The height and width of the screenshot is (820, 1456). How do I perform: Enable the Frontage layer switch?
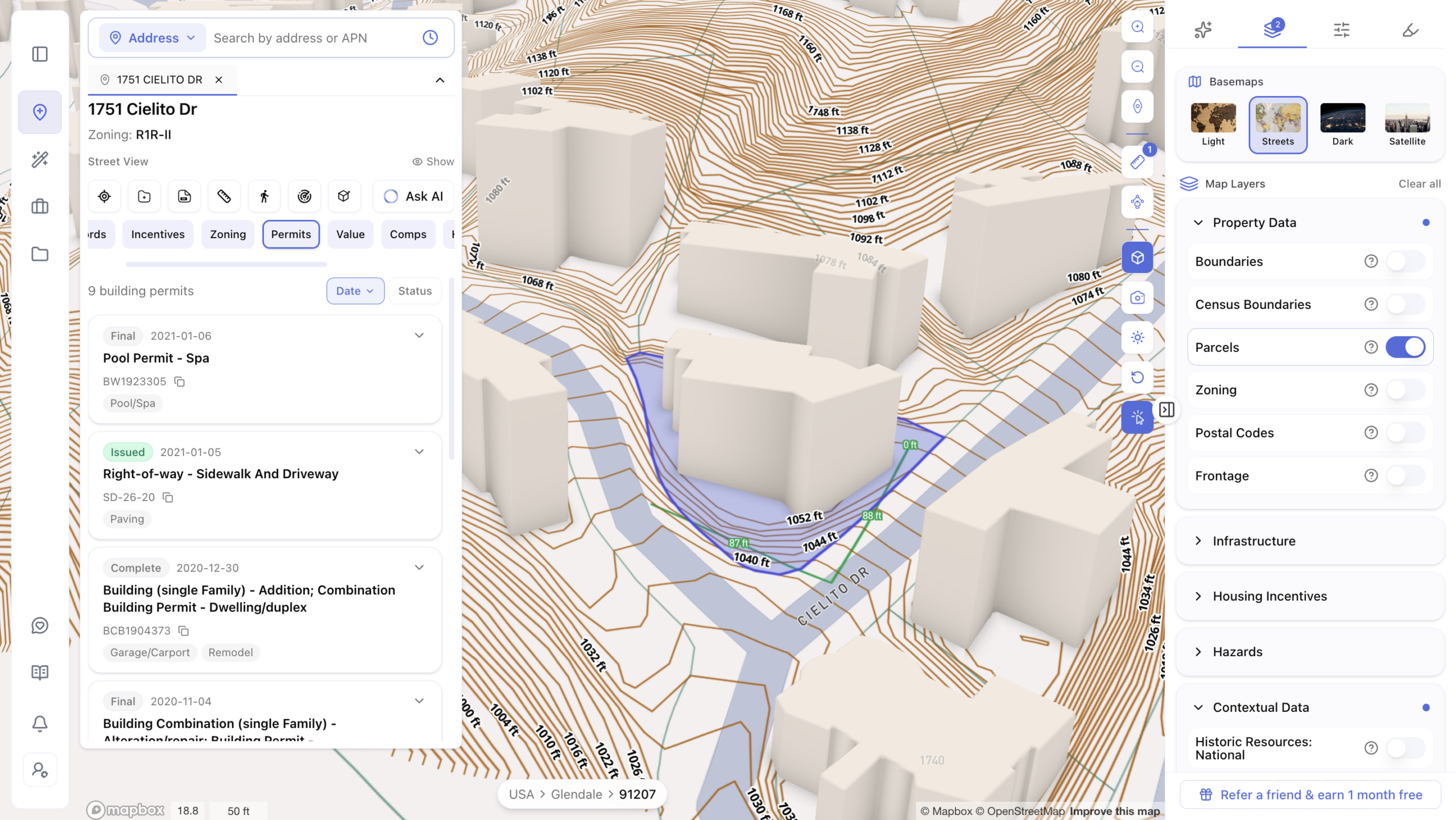click(1405, 475)
